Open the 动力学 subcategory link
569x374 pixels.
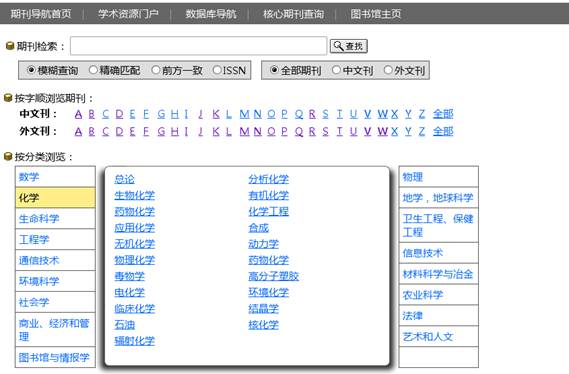click(263, 244)
